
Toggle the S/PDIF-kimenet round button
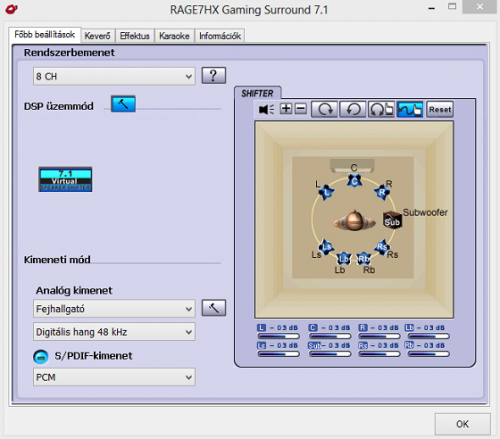click(41, 357)
